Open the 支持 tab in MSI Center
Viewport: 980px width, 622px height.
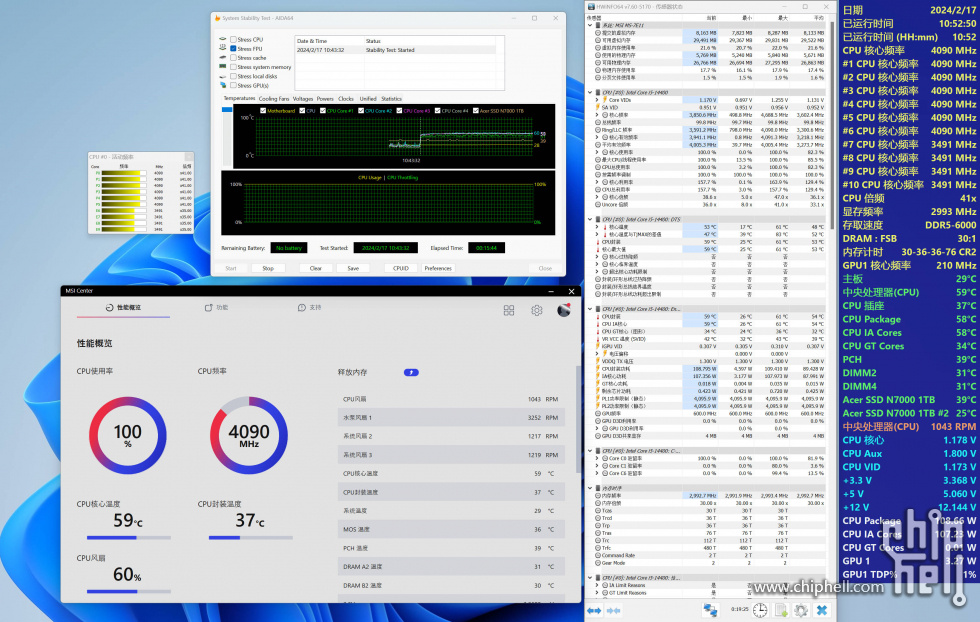point(310,308)
